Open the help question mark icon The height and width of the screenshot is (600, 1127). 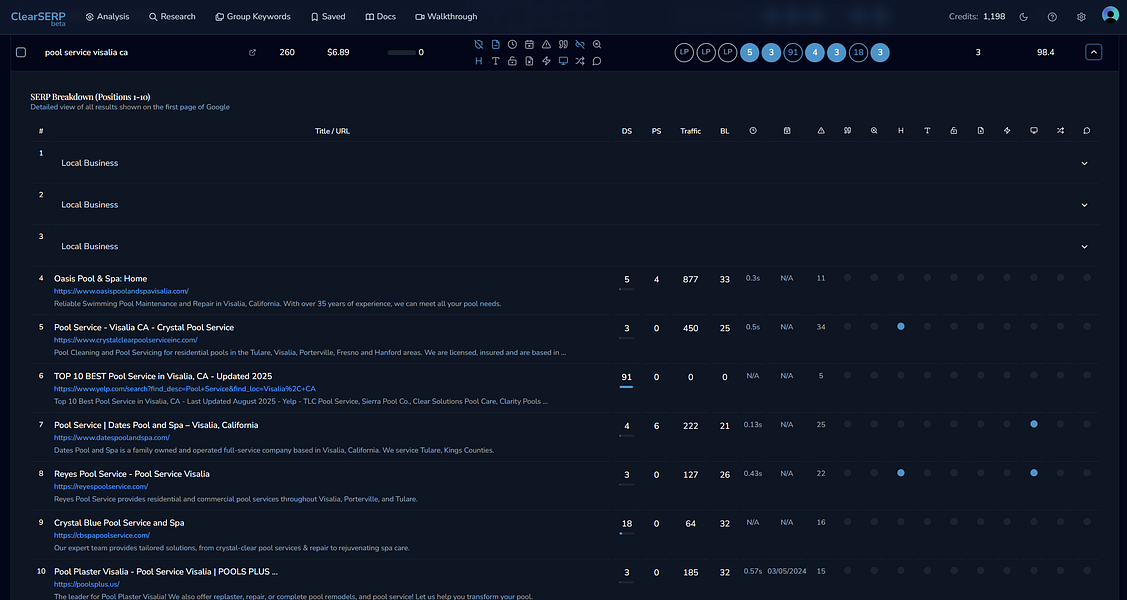(1052, 17)
